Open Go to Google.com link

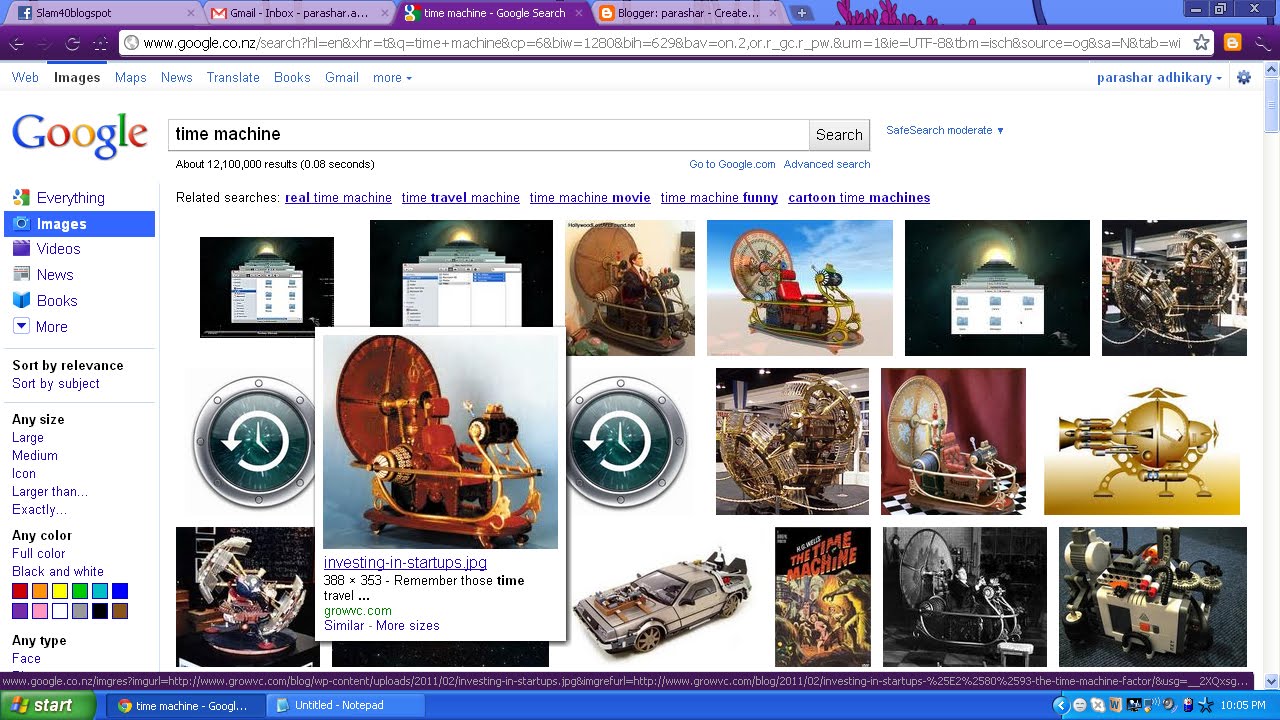(732, 164)
